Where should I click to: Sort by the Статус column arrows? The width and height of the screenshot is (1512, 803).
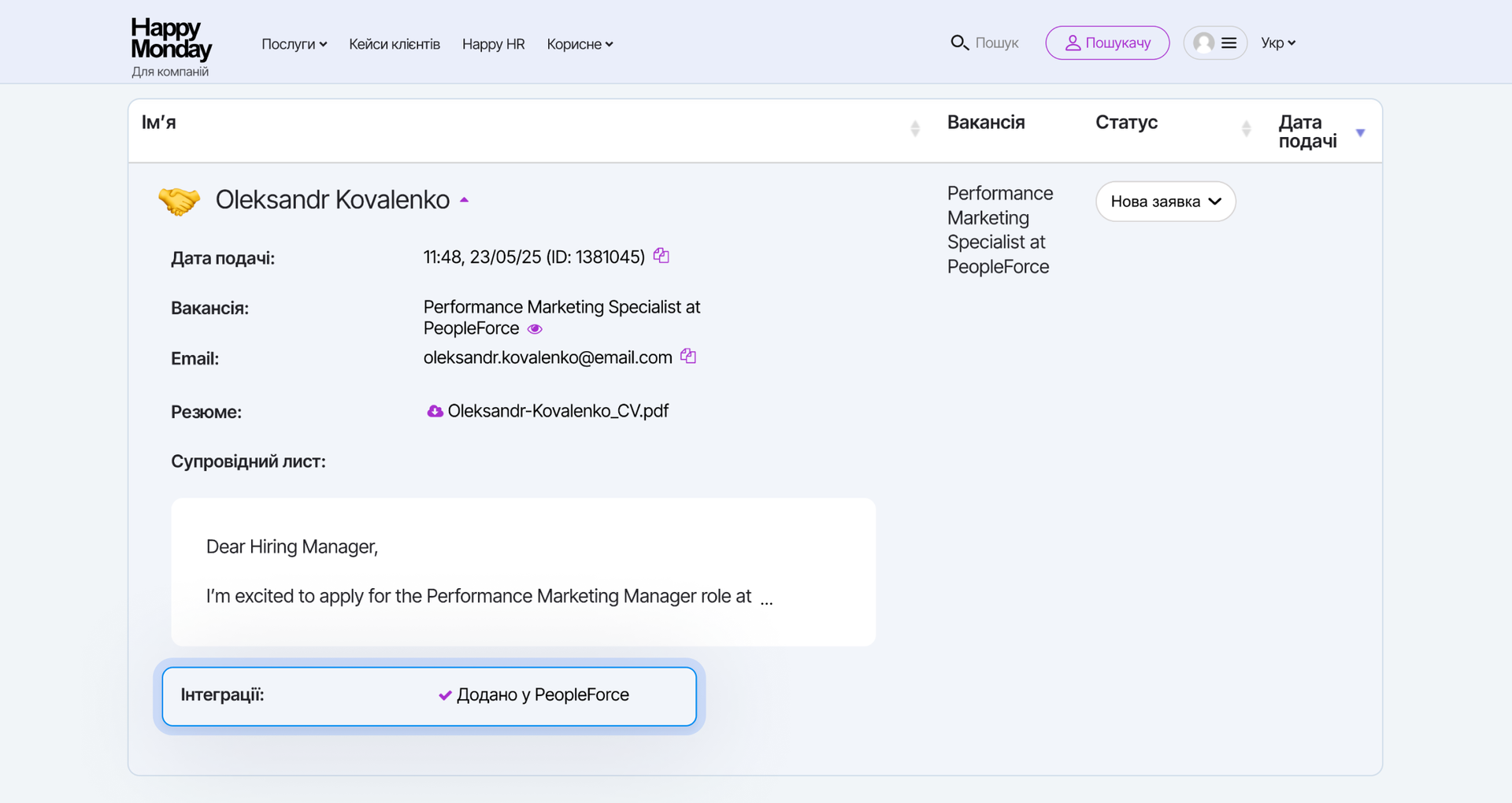(x=1246, y=128)
